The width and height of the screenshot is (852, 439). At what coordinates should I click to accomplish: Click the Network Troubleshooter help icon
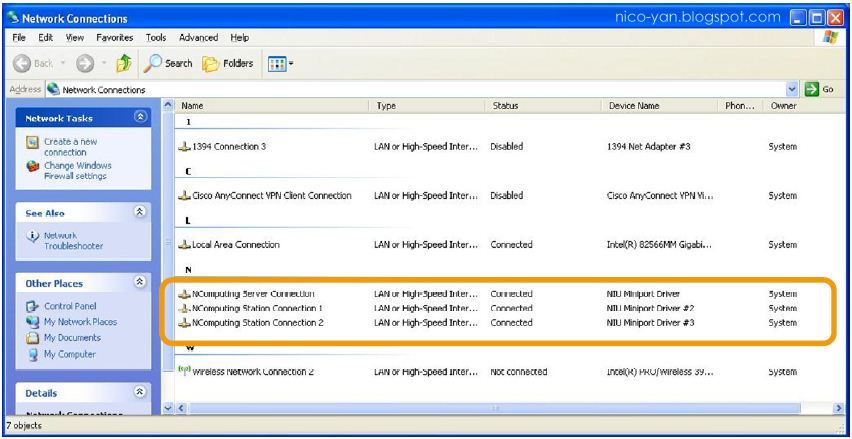point(33,236)
